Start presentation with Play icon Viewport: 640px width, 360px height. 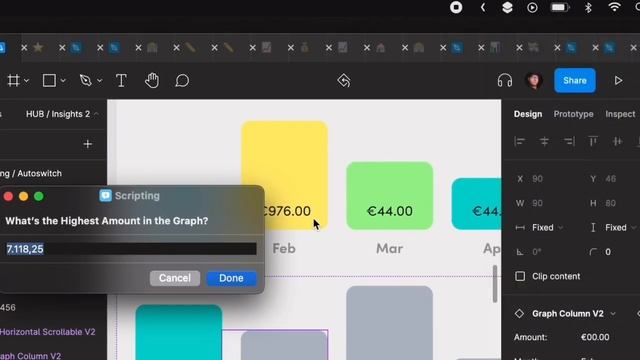point(618,80)
